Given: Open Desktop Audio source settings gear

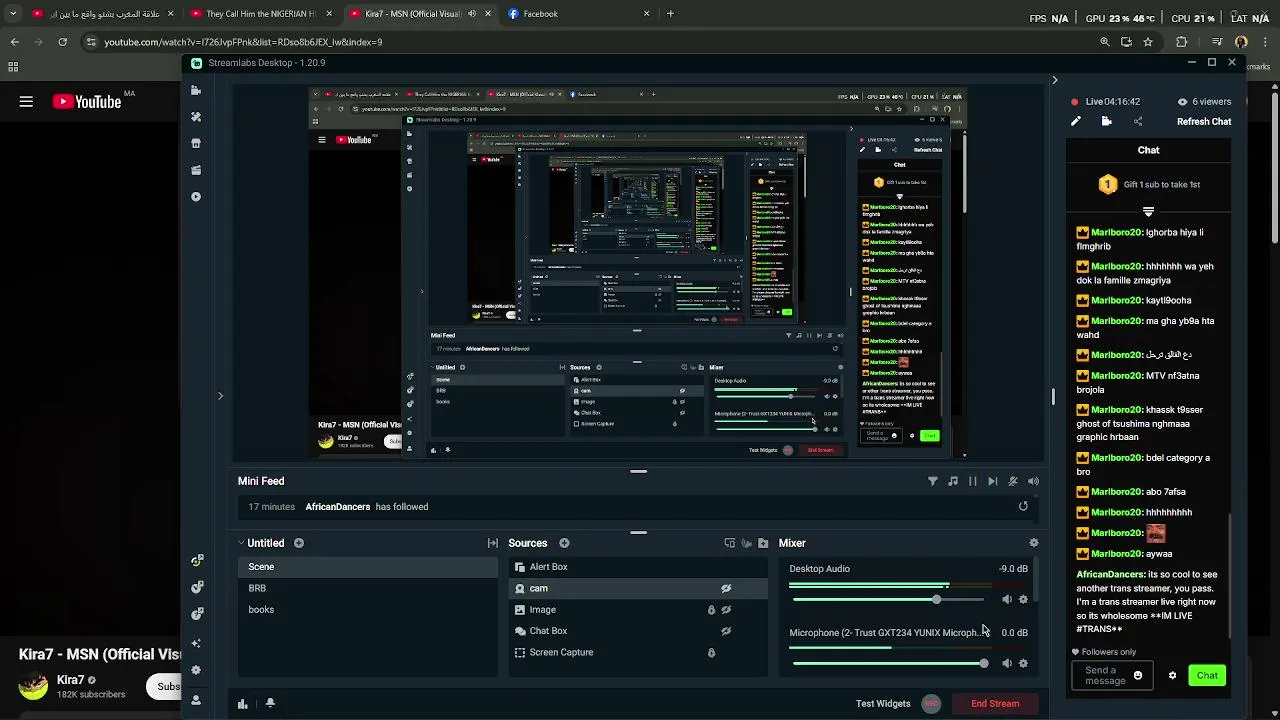Looking at the screenshot, I should click(1023, 600).
